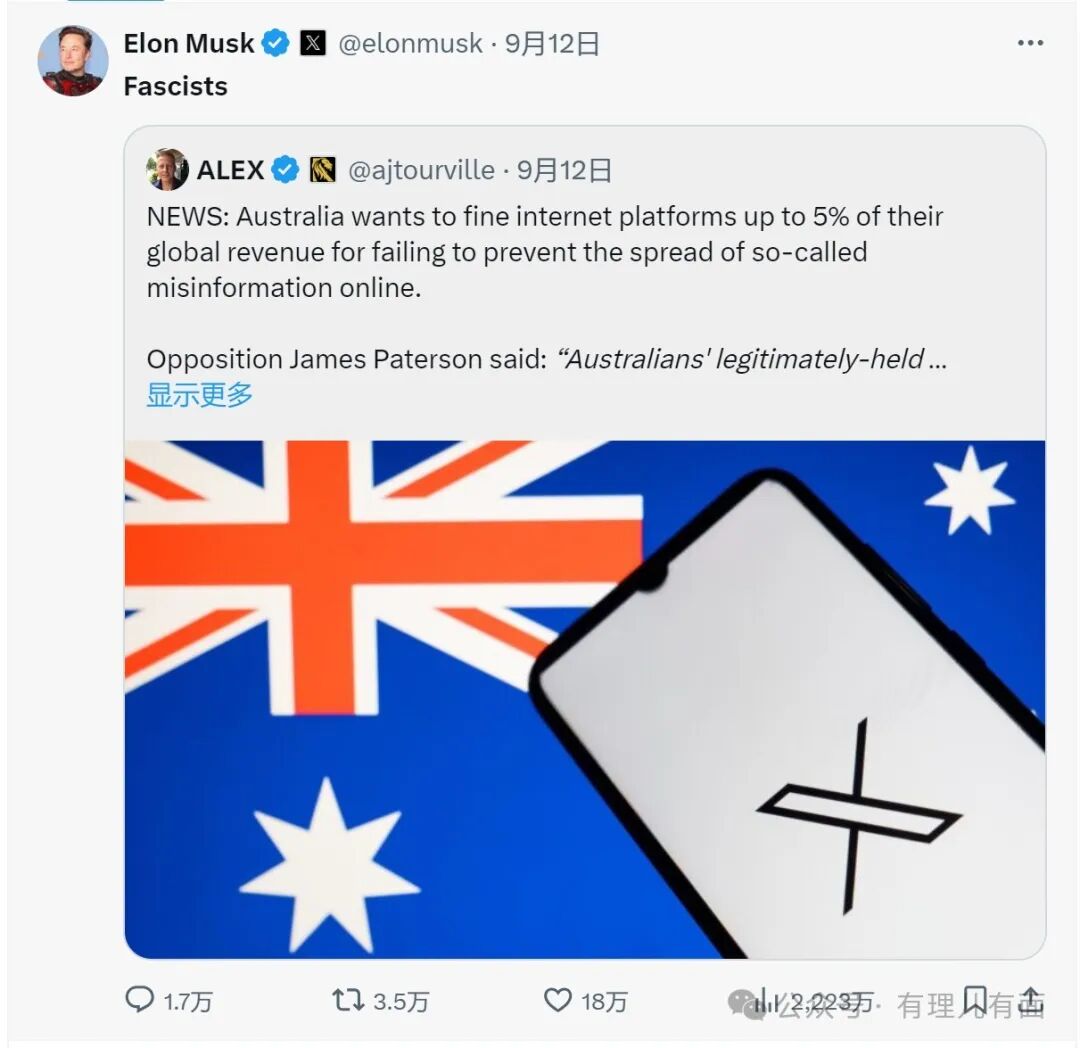The height and width of the screenshot is (1048, 1080).
Task: Open the three-dot more options menu
Action: [1030, 43]
